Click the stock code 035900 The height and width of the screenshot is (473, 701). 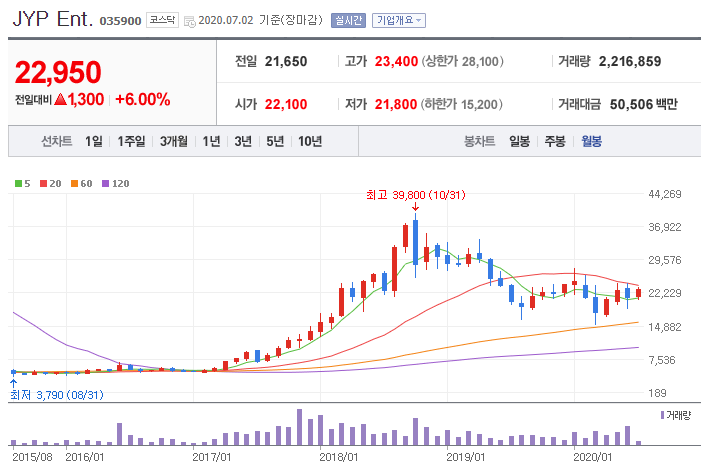(x=120, y=21)
